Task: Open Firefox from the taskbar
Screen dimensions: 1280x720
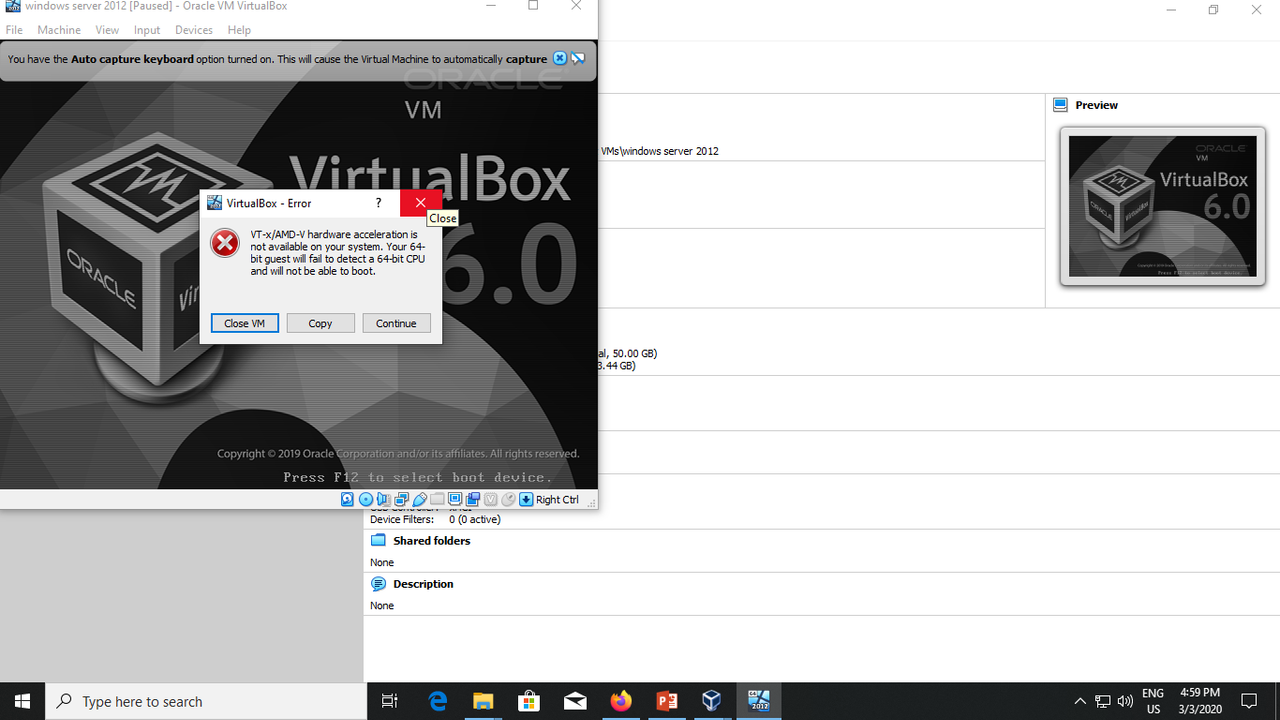Action: pyautogui.click(x=621, y=701)
